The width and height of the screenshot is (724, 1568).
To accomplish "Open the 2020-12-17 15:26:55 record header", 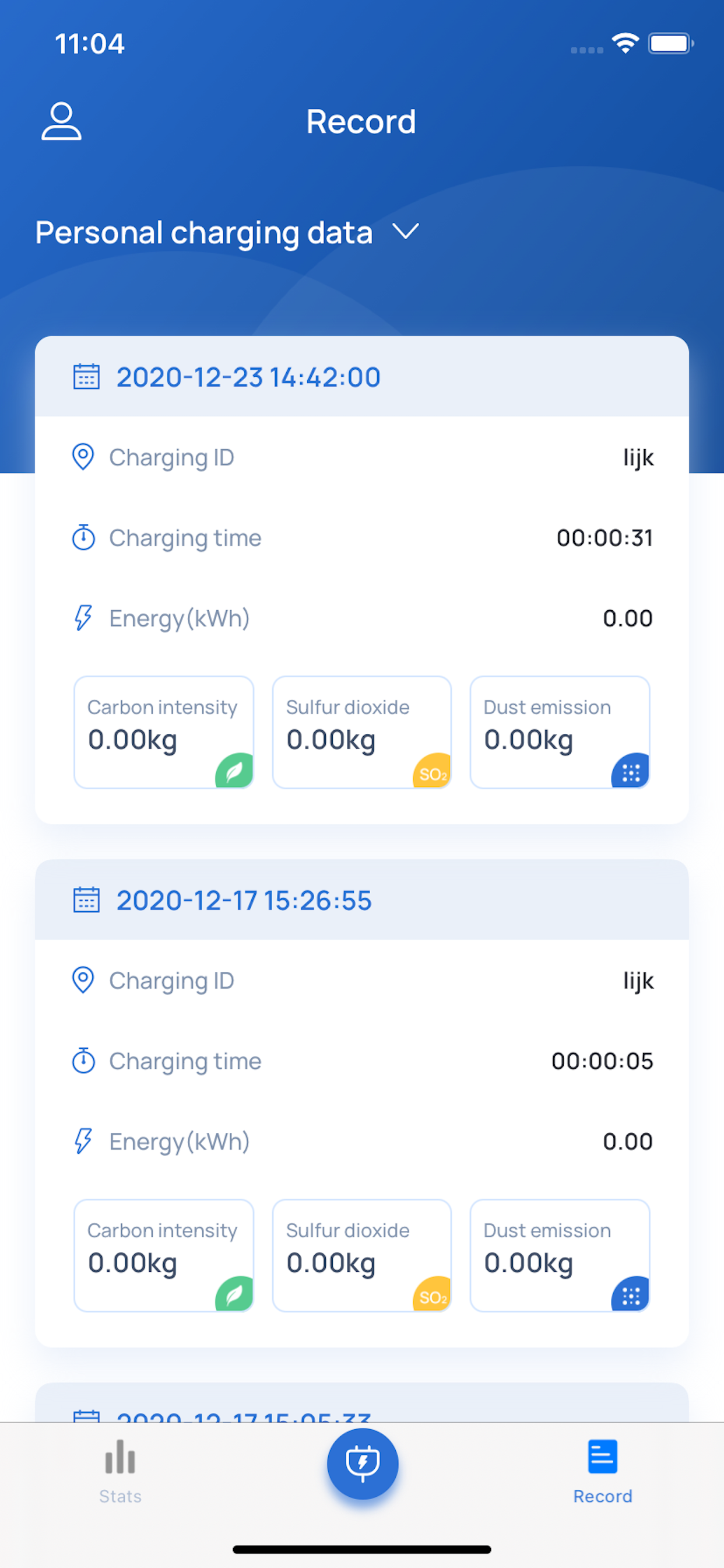I will [361, 900].
